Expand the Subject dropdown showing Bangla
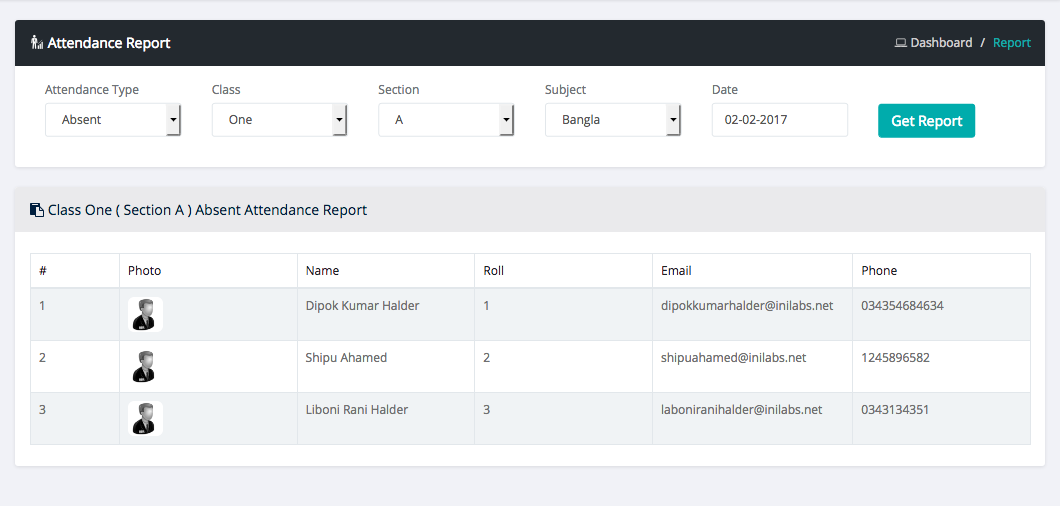Screen dimensions: 1060x506 click(613, 120)
